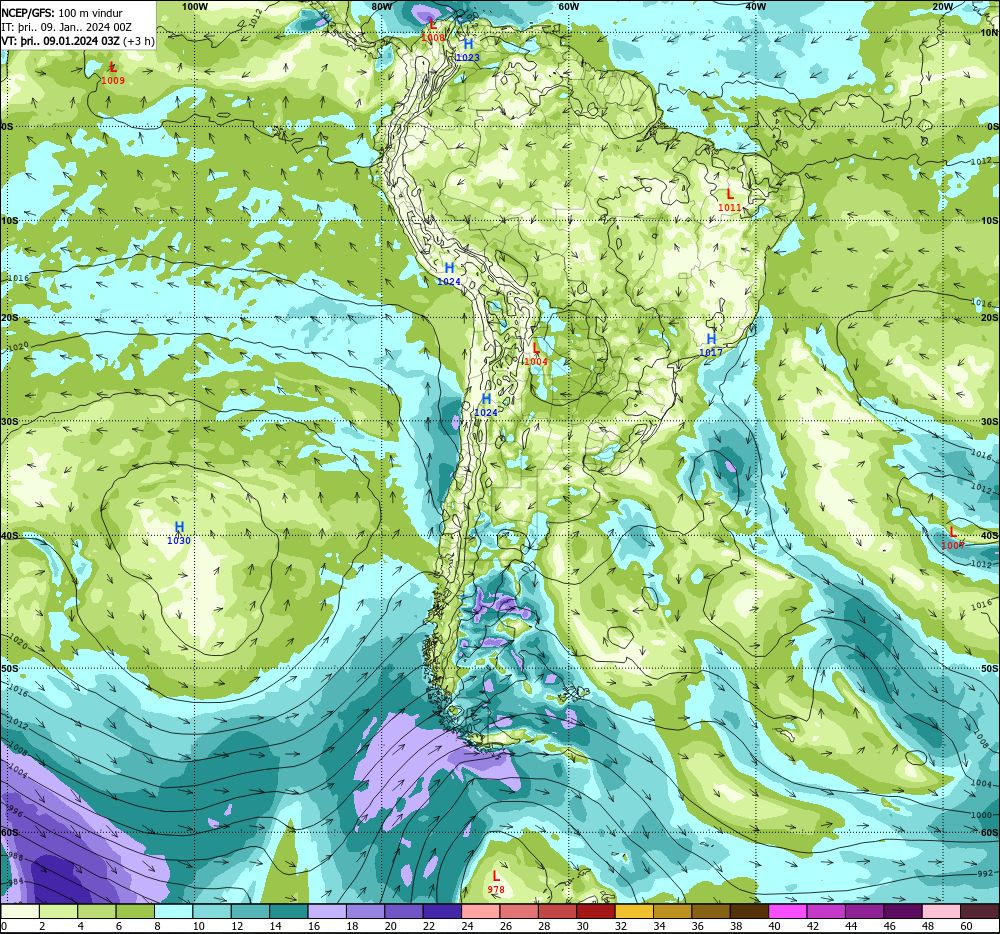The image size is (1000, 934).
Task: Click the legend value label 60
Action: (966, 926)
